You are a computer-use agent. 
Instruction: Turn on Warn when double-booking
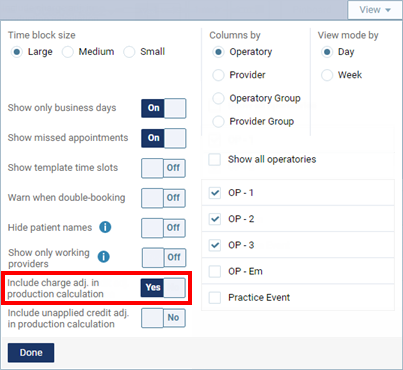pyautogui.click(x=164, y=198)
